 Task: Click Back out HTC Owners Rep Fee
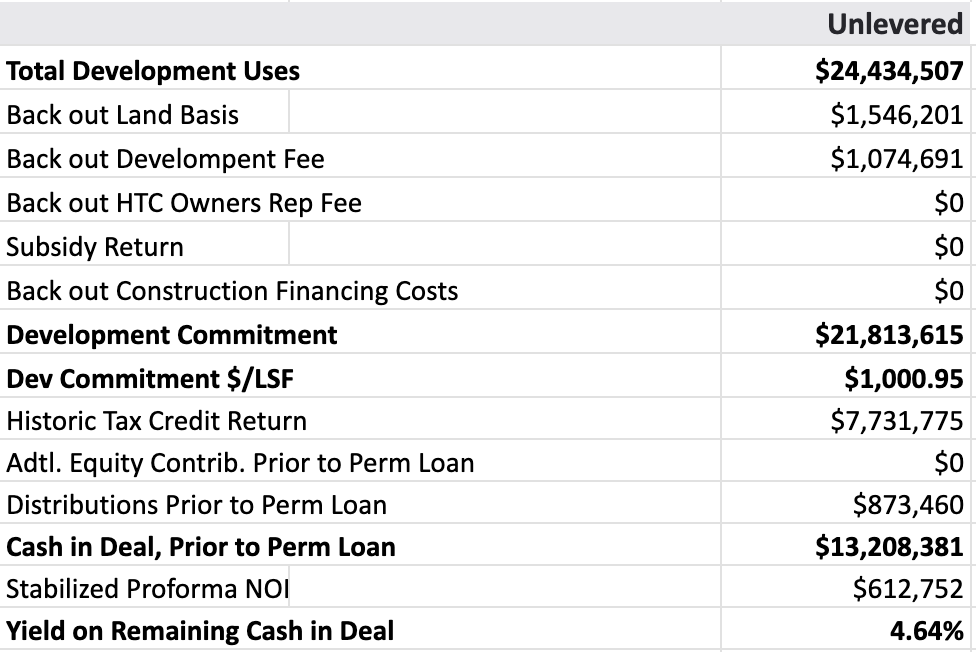pyautogui.click(x=184, y=203)
